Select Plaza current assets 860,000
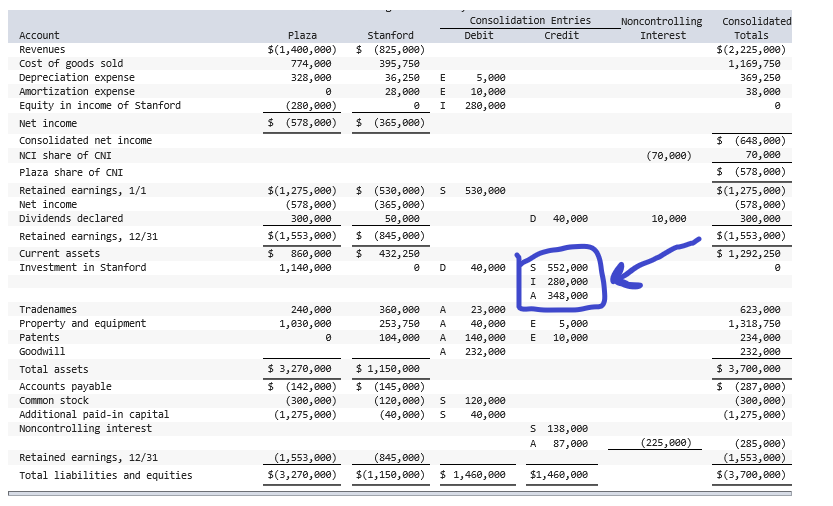Viewport: 833px width, 506px height. coord(311,254)
